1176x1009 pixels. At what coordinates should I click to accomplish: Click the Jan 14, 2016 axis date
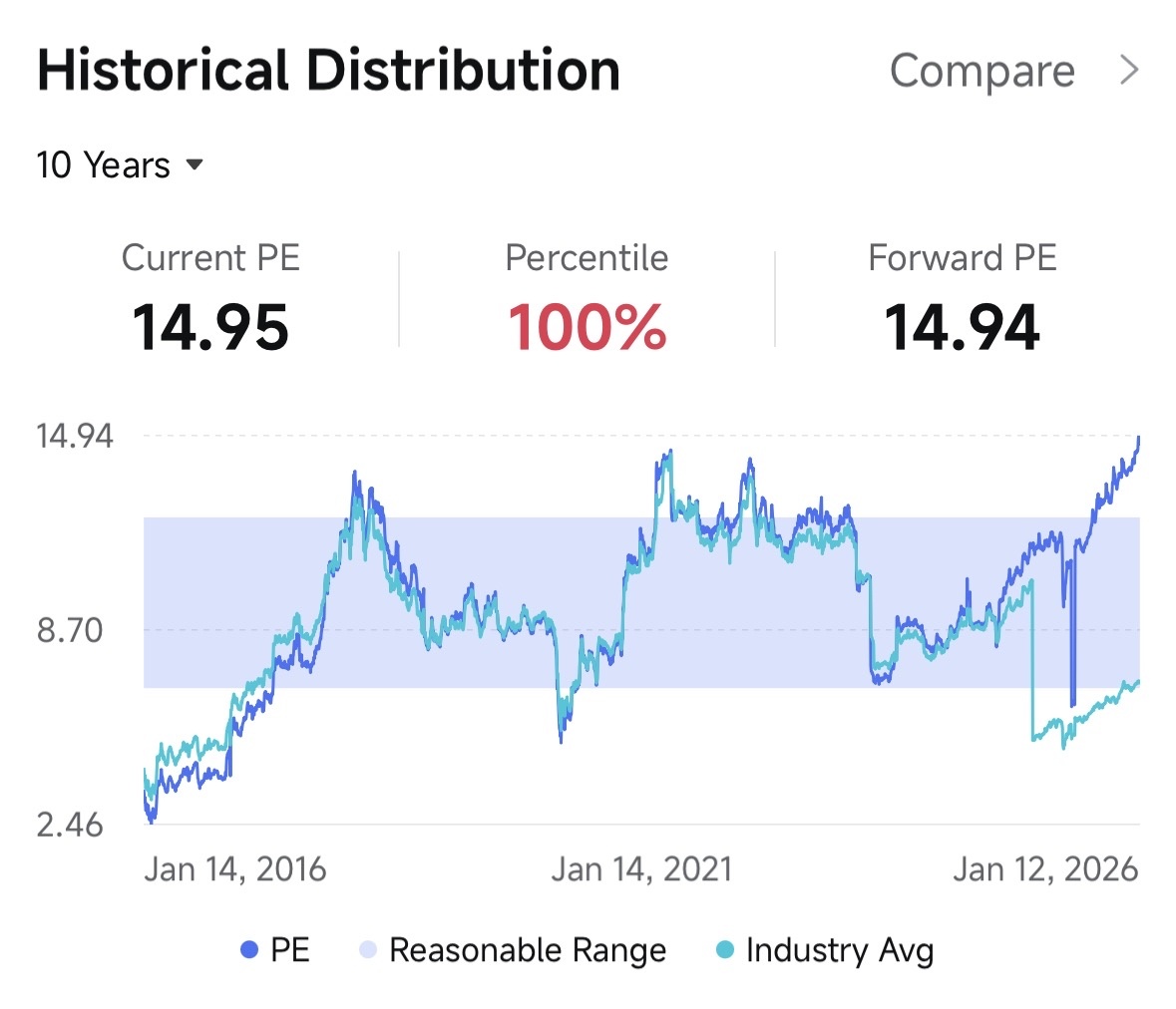point(235,869)
